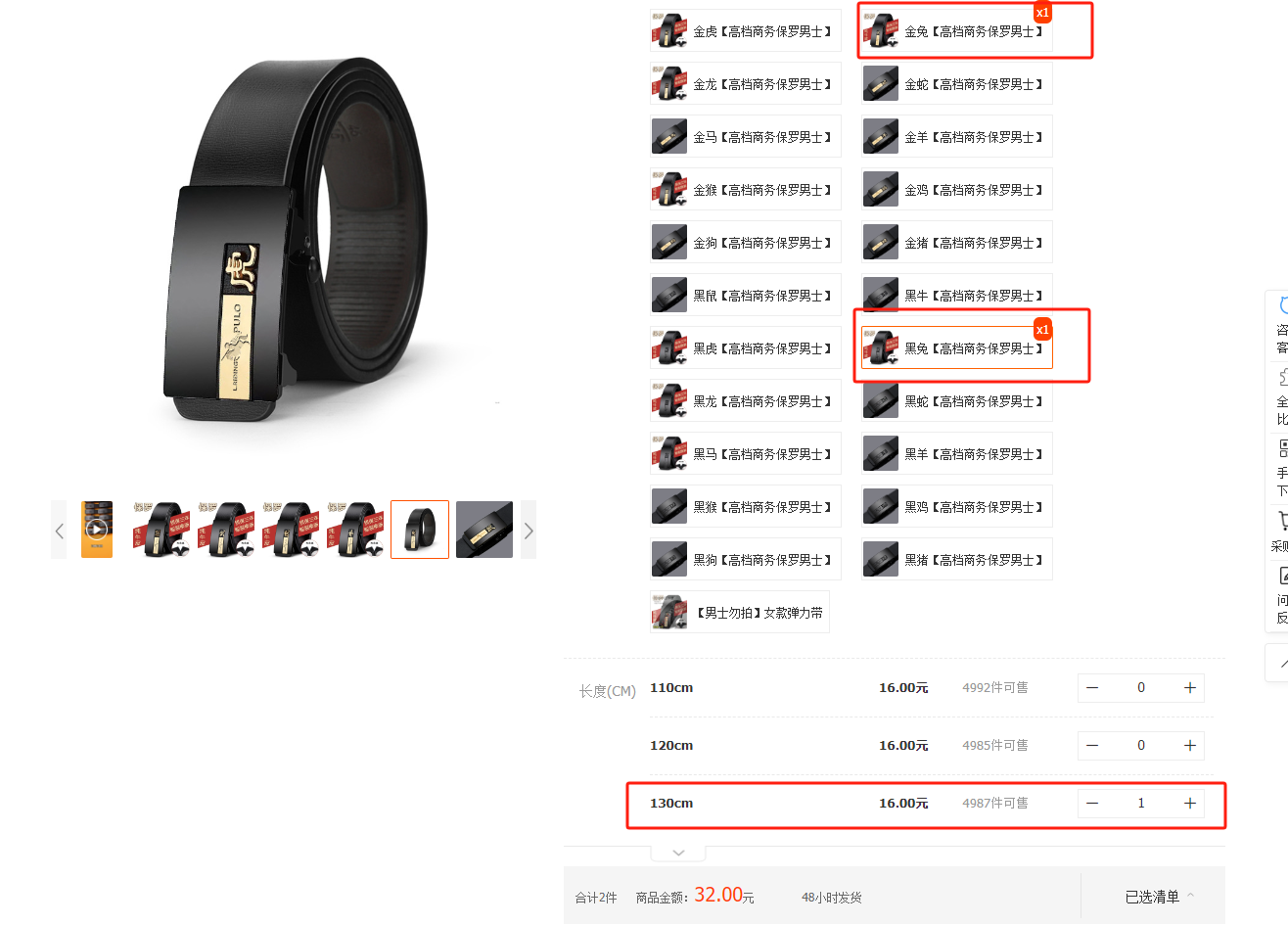Select the 黑兔 belt style option
Screen dimensions: 1288x925
click(957, 347)
